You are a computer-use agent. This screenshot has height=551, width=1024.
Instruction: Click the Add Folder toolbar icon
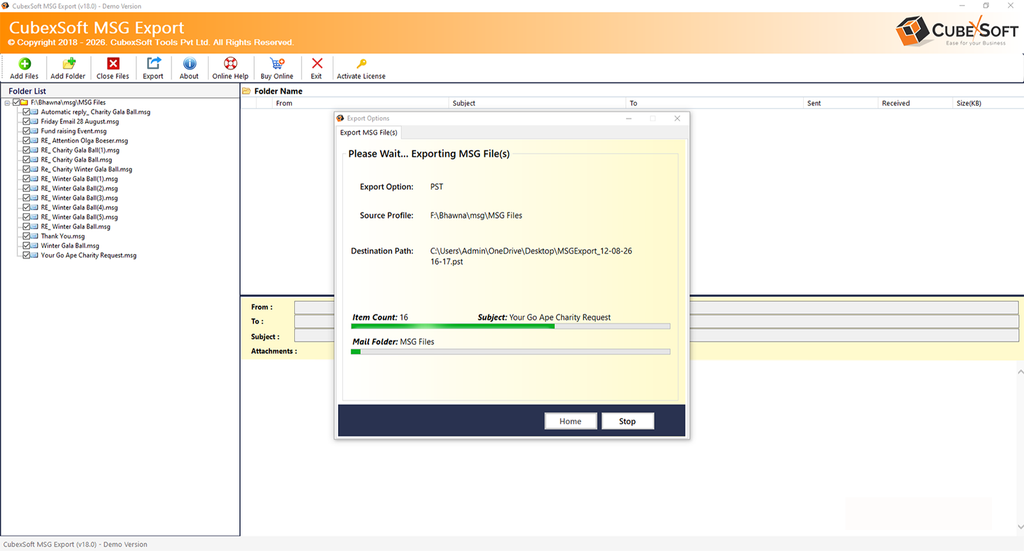(69, 63)
